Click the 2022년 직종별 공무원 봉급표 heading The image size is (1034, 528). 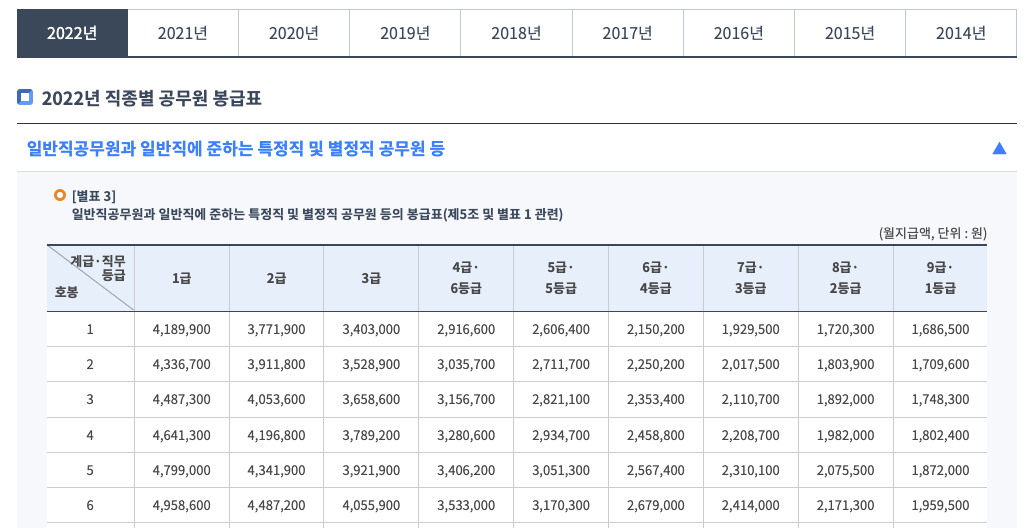tap(152, 98)
